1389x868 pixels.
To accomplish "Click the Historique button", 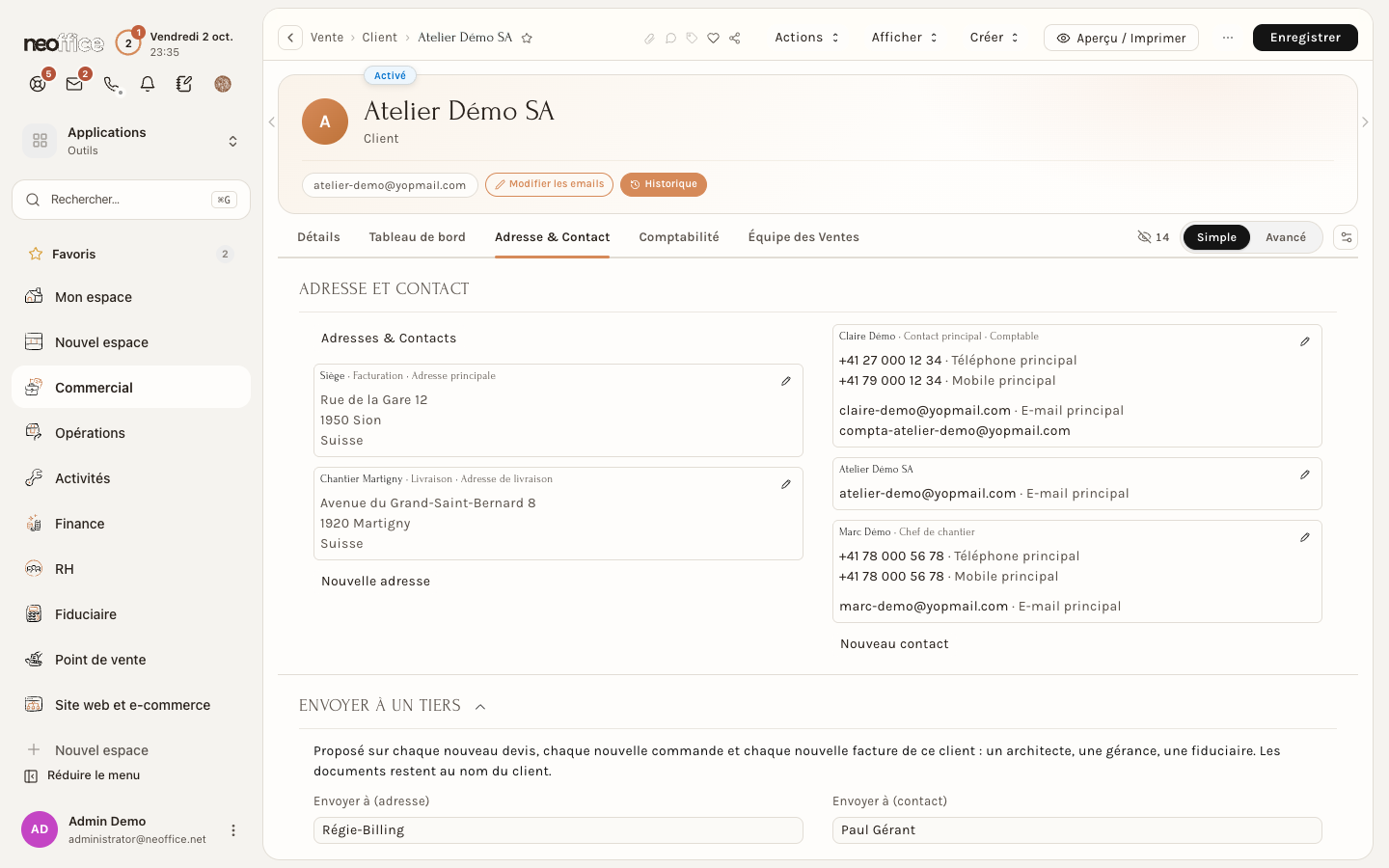I will coord(664,184).
